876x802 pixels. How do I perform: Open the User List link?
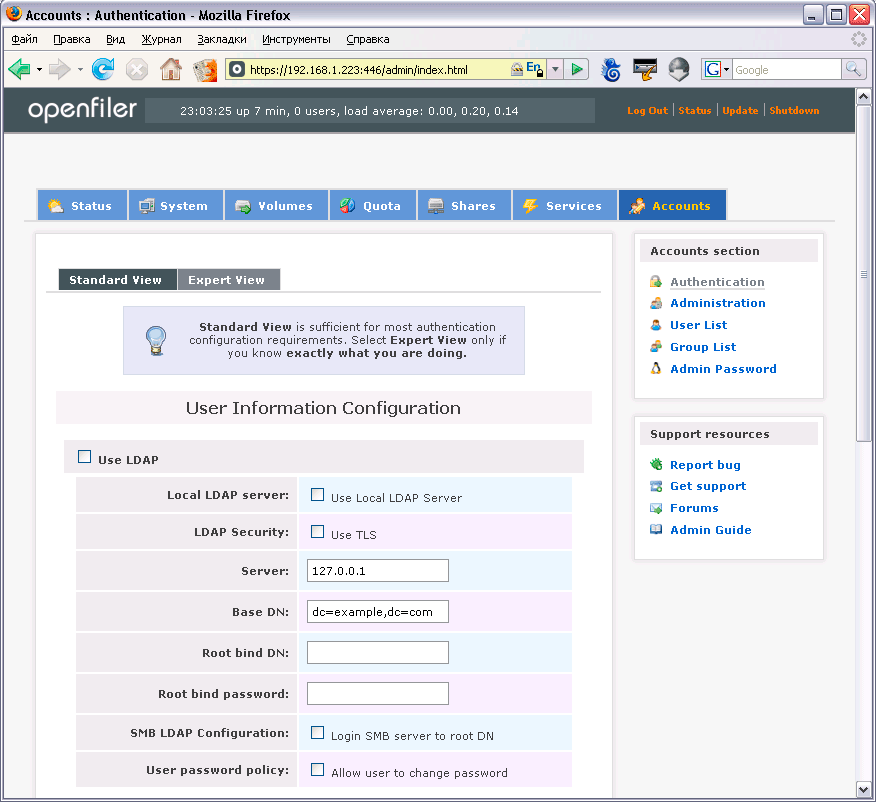[x=698, y=325]
